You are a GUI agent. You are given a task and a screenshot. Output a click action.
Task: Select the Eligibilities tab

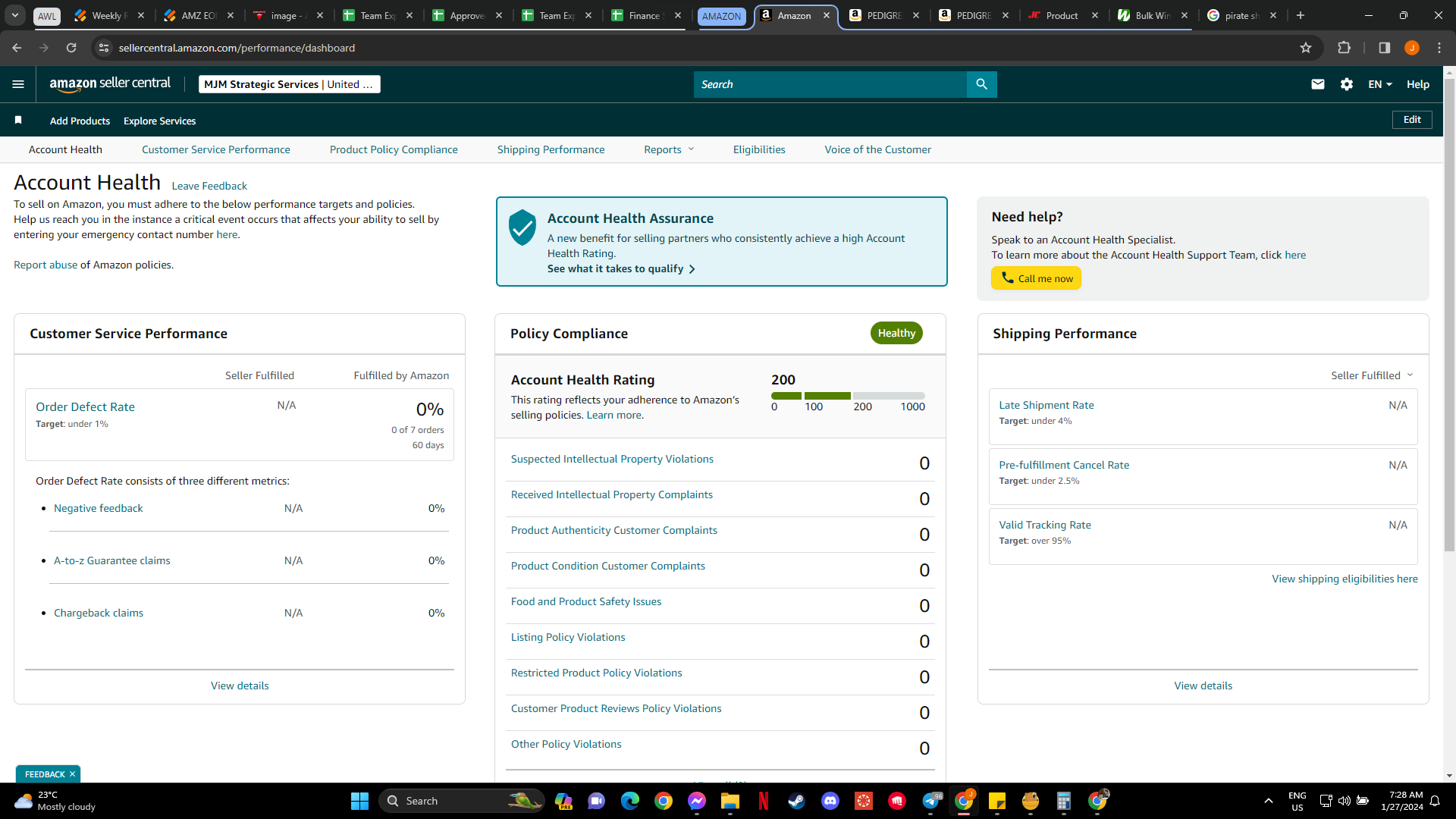759,149
